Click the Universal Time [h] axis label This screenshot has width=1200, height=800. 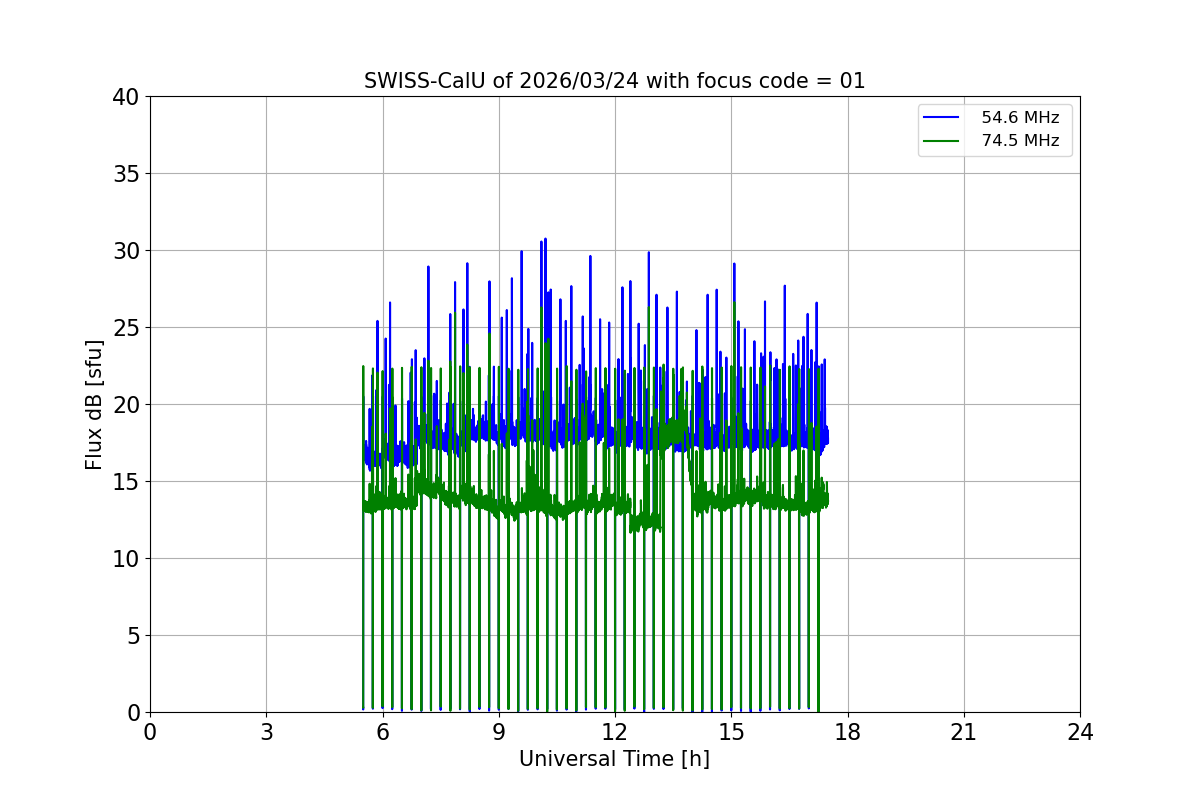tap(614, 759)
